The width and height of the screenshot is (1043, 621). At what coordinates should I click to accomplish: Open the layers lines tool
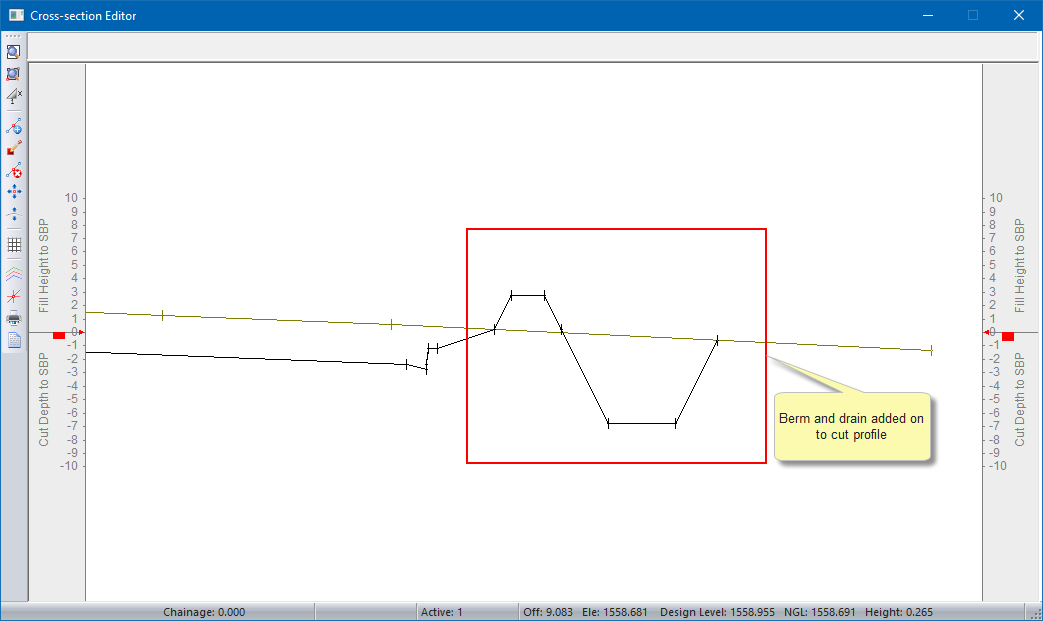pos(14,272)
